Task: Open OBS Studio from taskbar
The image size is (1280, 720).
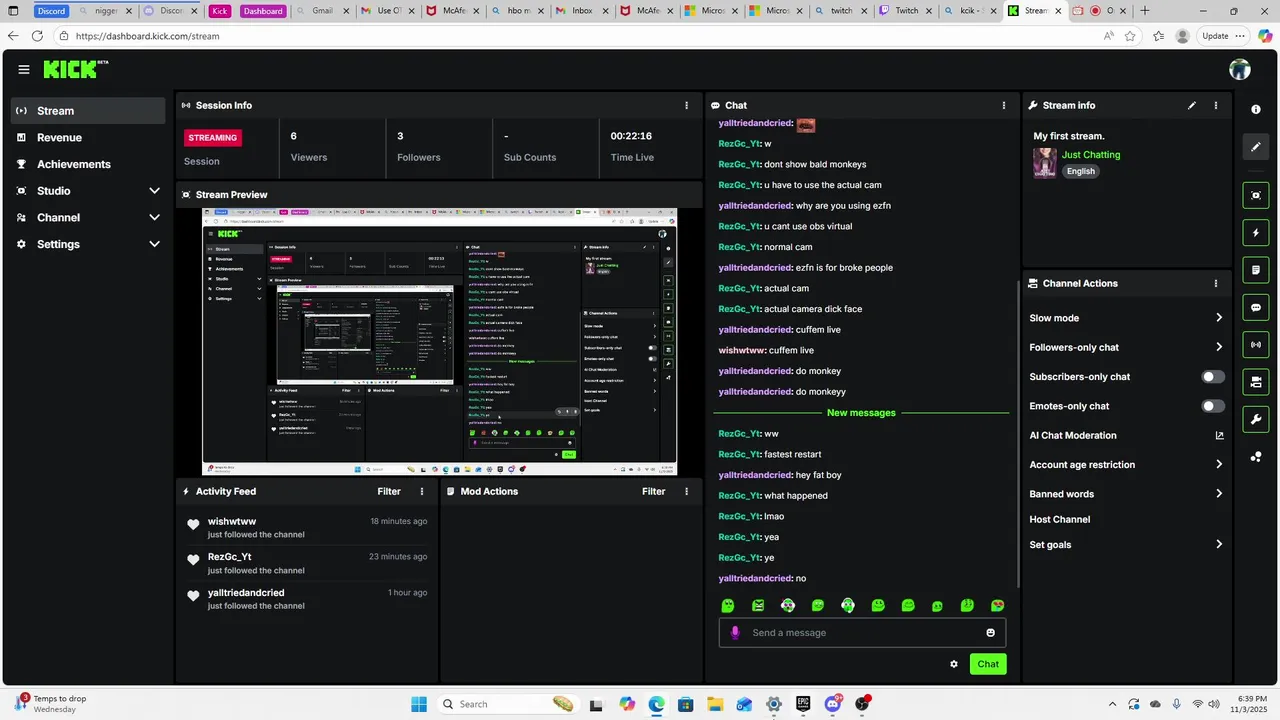Action: tap(862, 704)
